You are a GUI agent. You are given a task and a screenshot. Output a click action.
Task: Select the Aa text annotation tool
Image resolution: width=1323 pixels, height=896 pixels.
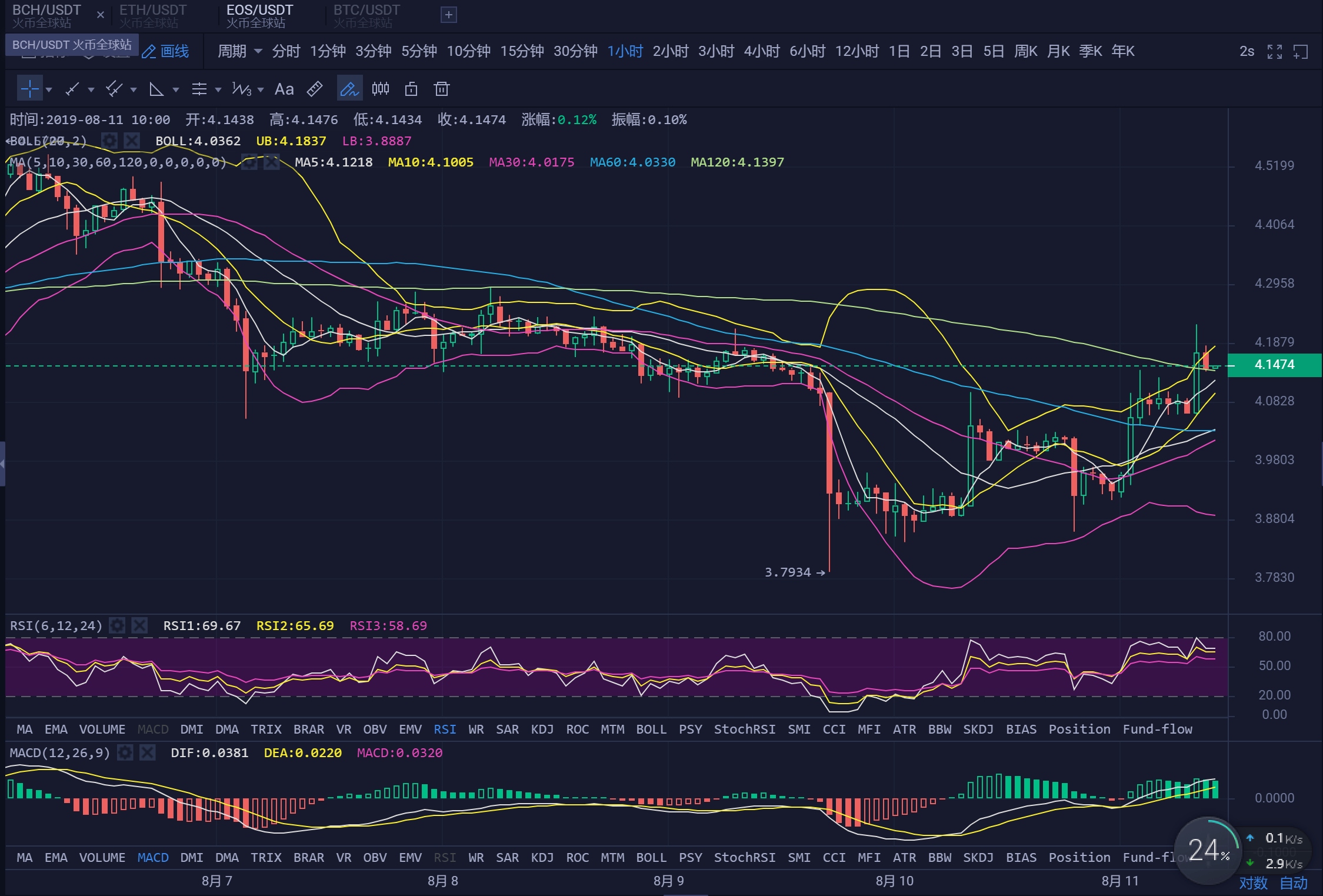(284, 89)
